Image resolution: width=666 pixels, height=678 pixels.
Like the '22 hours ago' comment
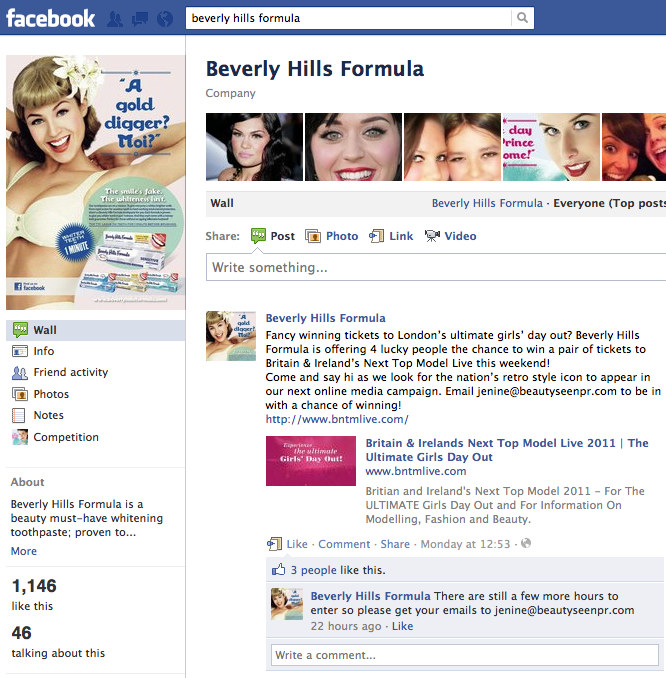tap(403, 626)
